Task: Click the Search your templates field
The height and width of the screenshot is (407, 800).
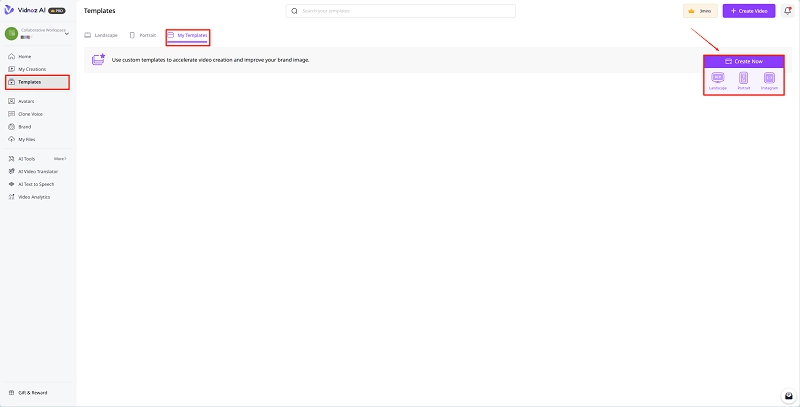Action: 400,11
